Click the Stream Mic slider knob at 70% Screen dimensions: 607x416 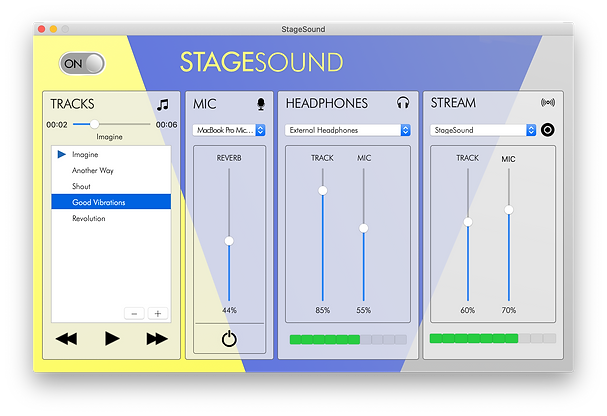(509, 210)
